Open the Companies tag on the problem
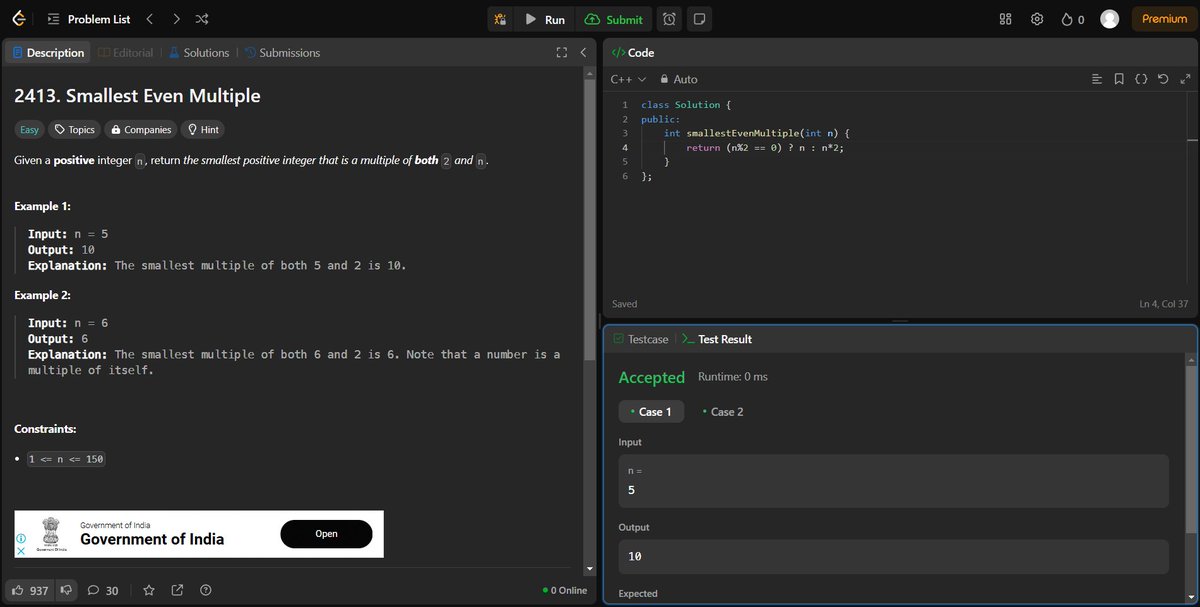The image size is (1200, 607). (x=140, y=129)
